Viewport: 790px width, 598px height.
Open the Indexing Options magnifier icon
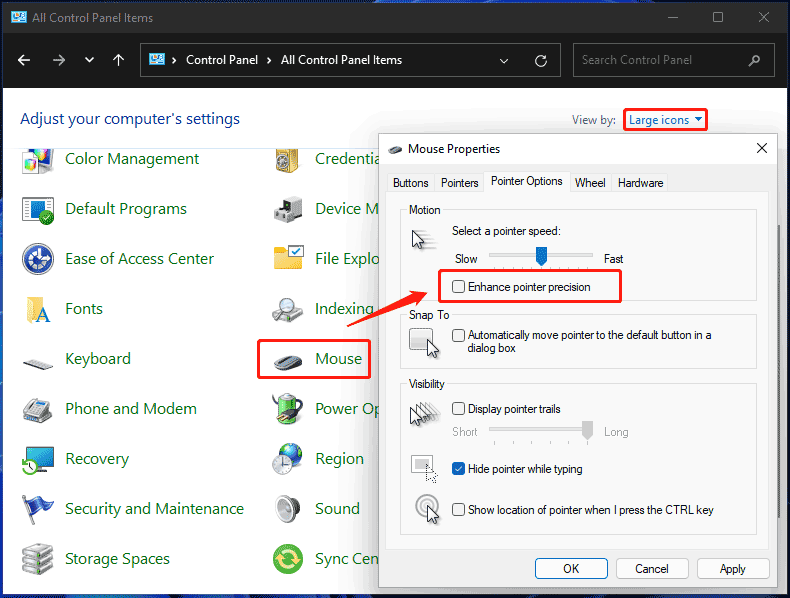pos(287,309)
